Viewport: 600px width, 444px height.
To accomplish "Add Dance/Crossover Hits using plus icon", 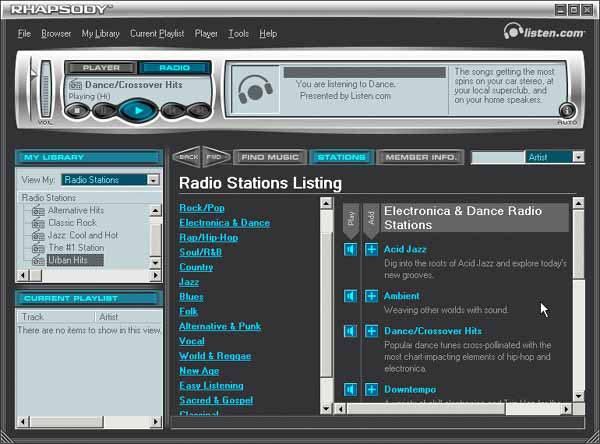I will click(x=371, y=331).
